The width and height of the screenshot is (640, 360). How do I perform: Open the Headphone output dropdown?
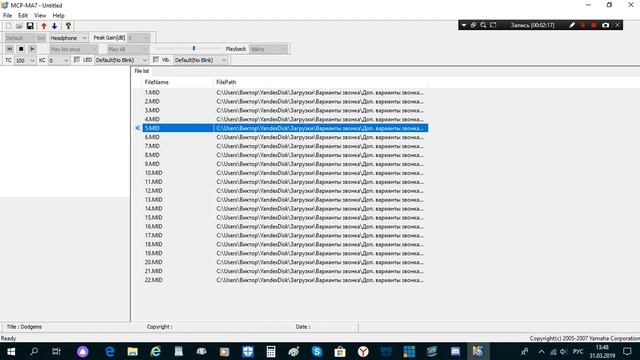point(69,38)
